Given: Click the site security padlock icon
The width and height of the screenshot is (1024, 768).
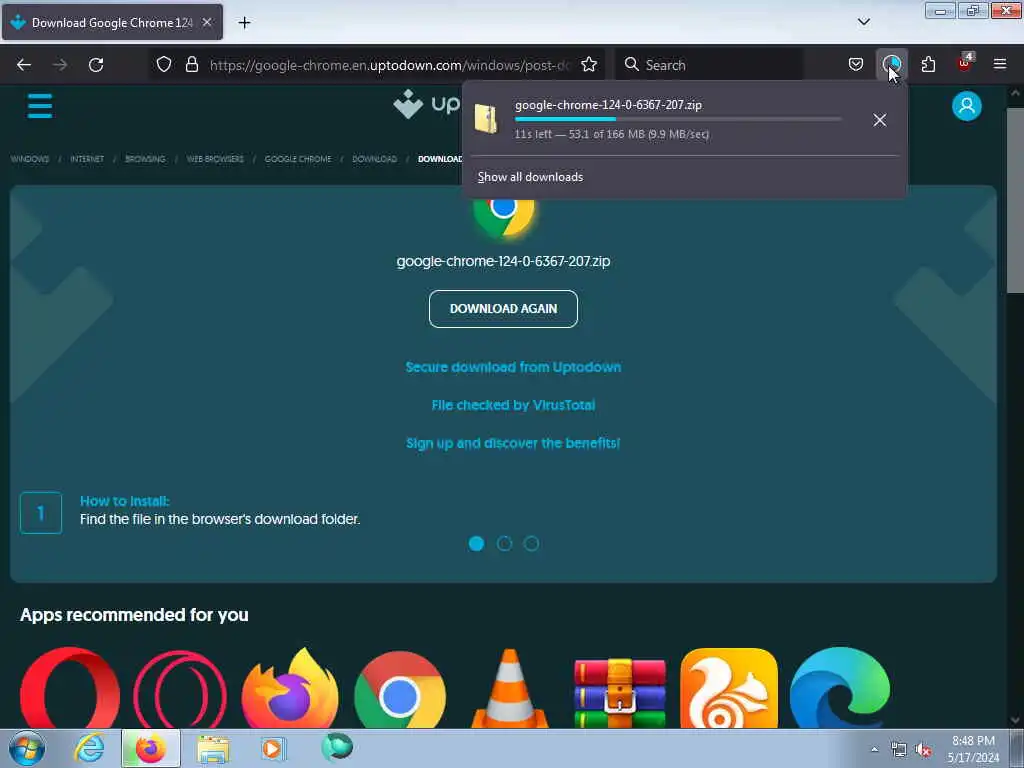Looking at the screenshot, I should pyautogui.click(x=191, y=64).
